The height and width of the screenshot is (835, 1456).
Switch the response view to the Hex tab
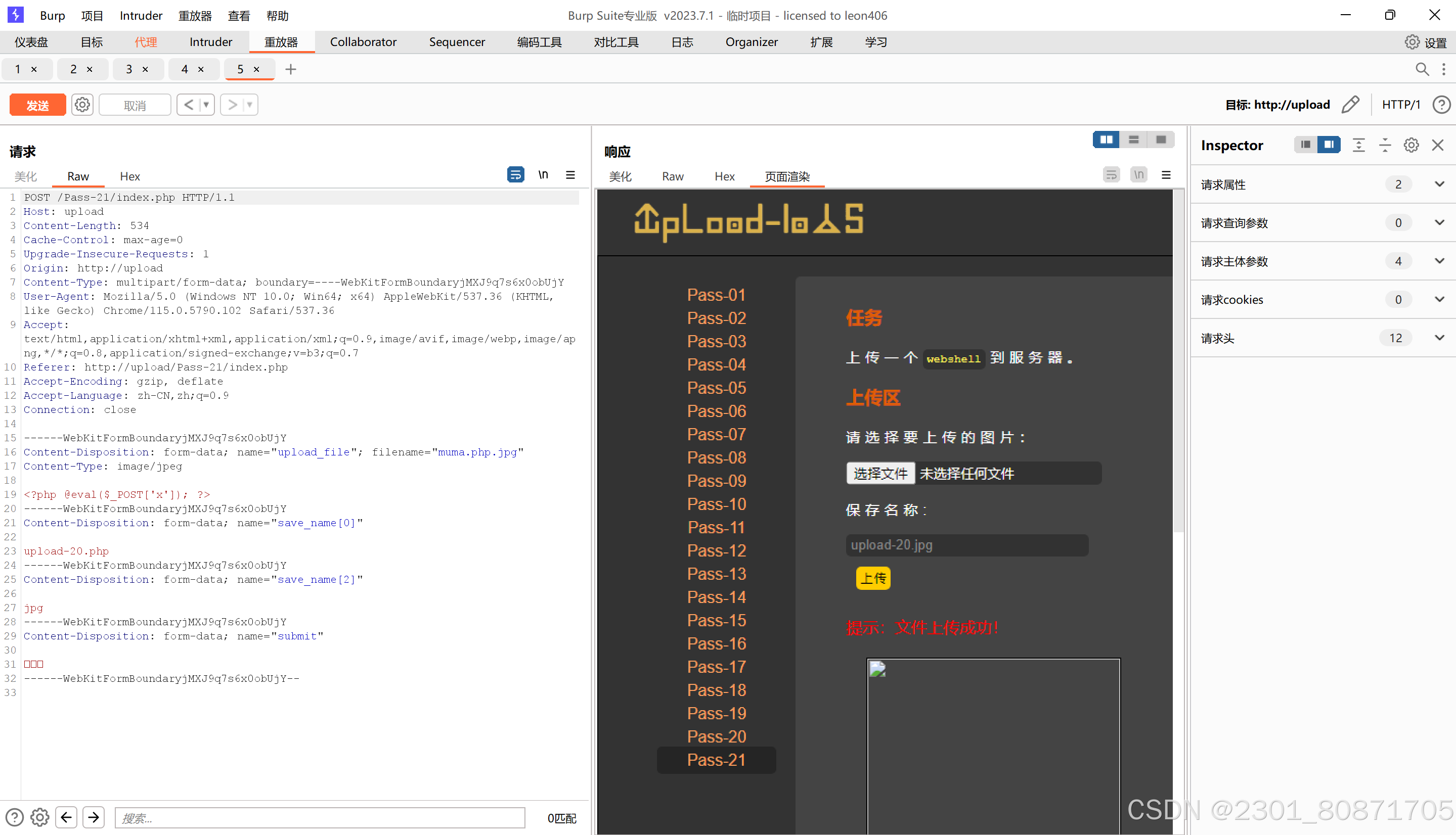724,176
